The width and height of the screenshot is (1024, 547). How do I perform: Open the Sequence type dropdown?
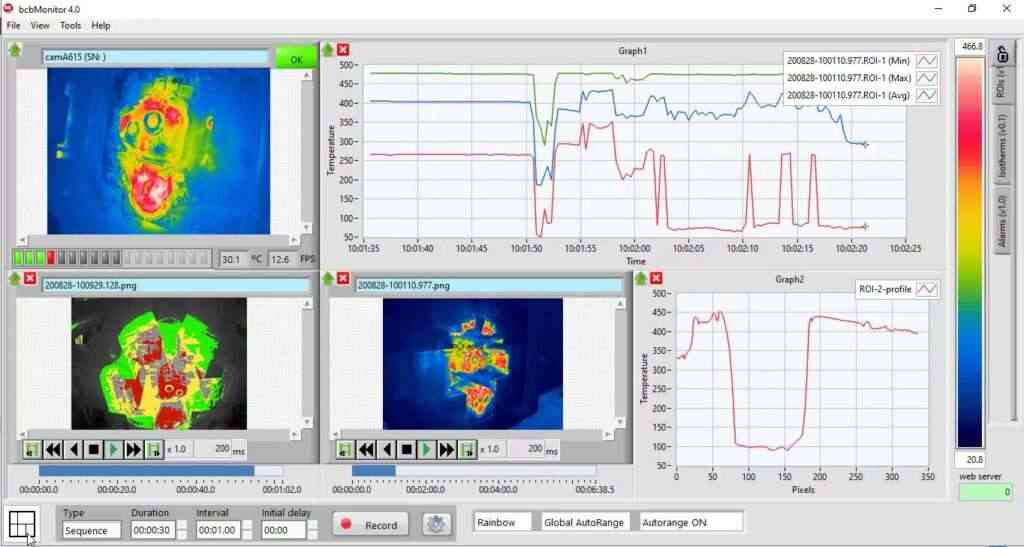coord(90,531)
